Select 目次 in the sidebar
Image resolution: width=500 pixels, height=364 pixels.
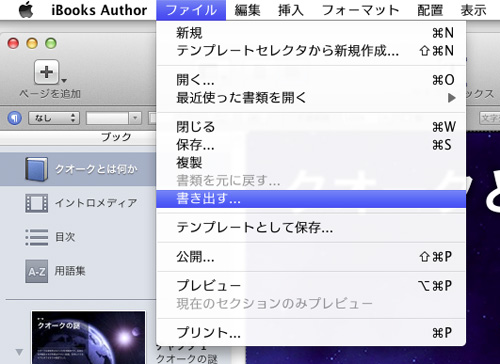(78, 237)
